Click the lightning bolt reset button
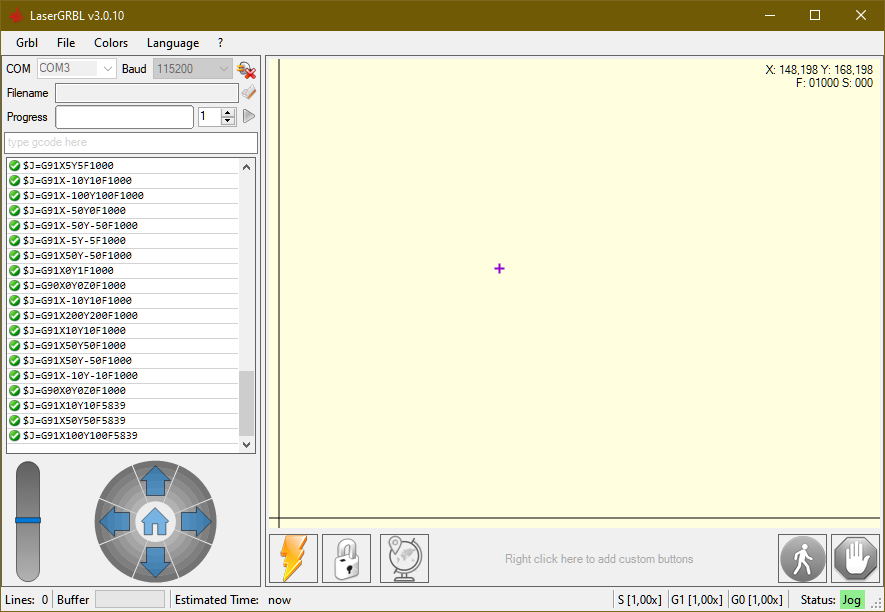The width and height of the screenshot is (885, 612). (x=293, y=558)
